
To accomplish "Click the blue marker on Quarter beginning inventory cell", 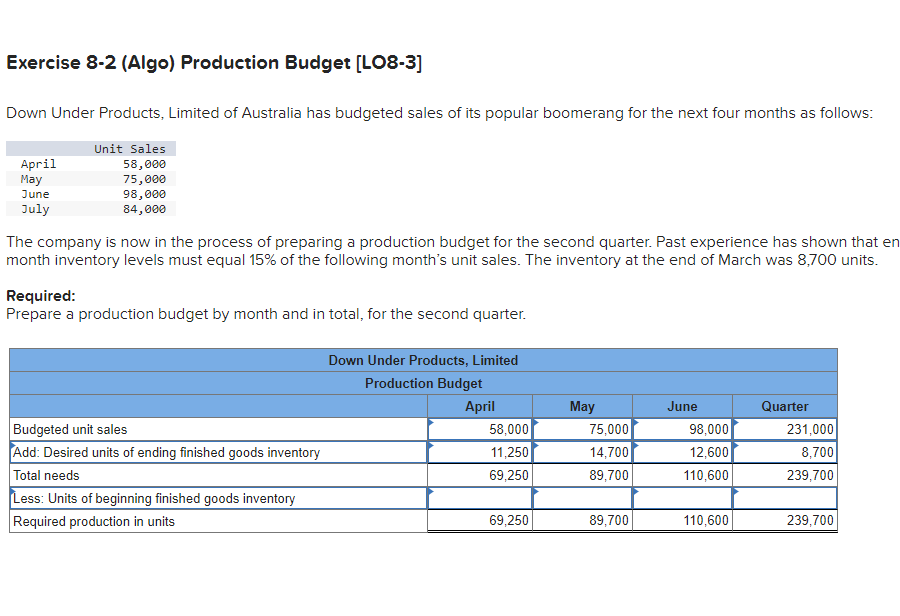I will pos(738,492).
